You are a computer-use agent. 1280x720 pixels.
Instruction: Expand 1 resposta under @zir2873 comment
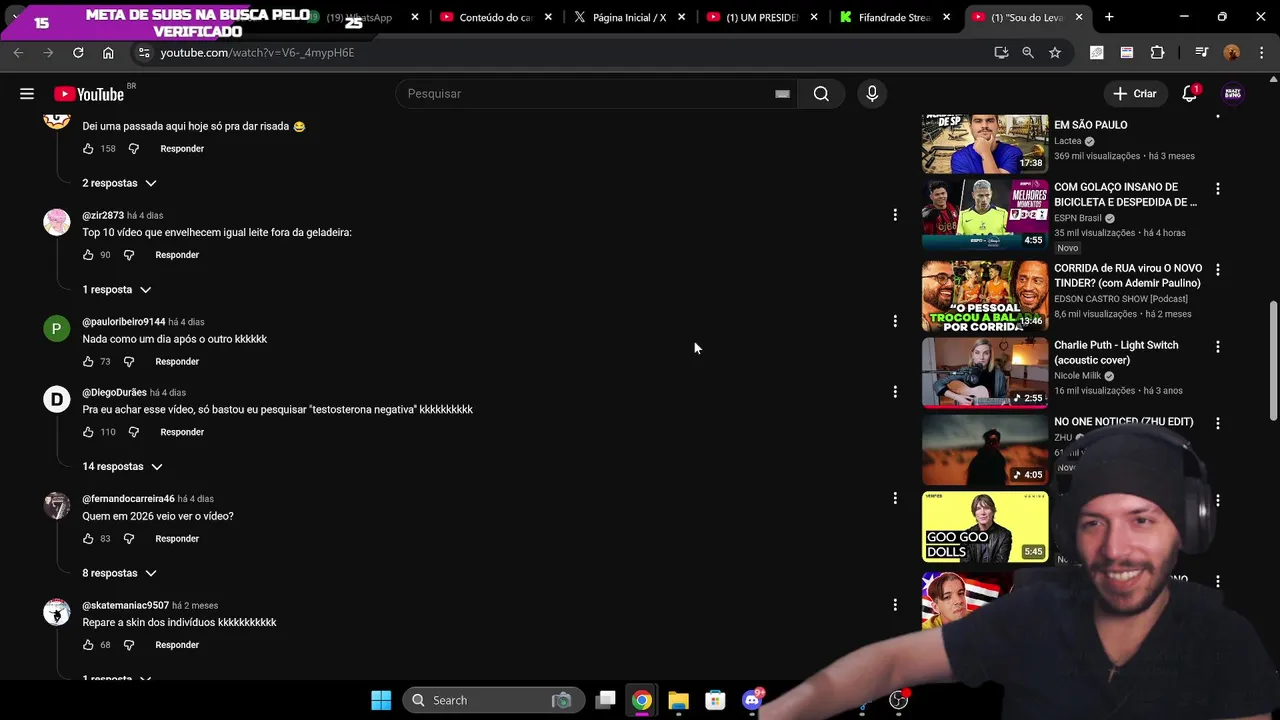pos(116,290)
